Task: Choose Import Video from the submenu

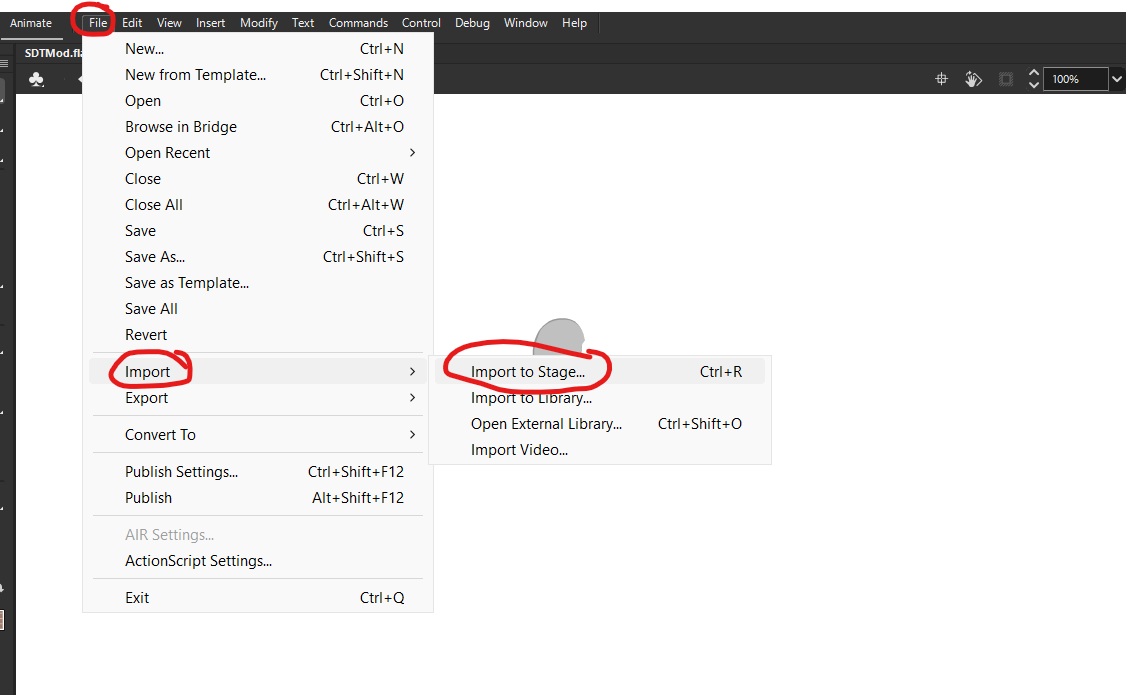Action: click(519, 450)
